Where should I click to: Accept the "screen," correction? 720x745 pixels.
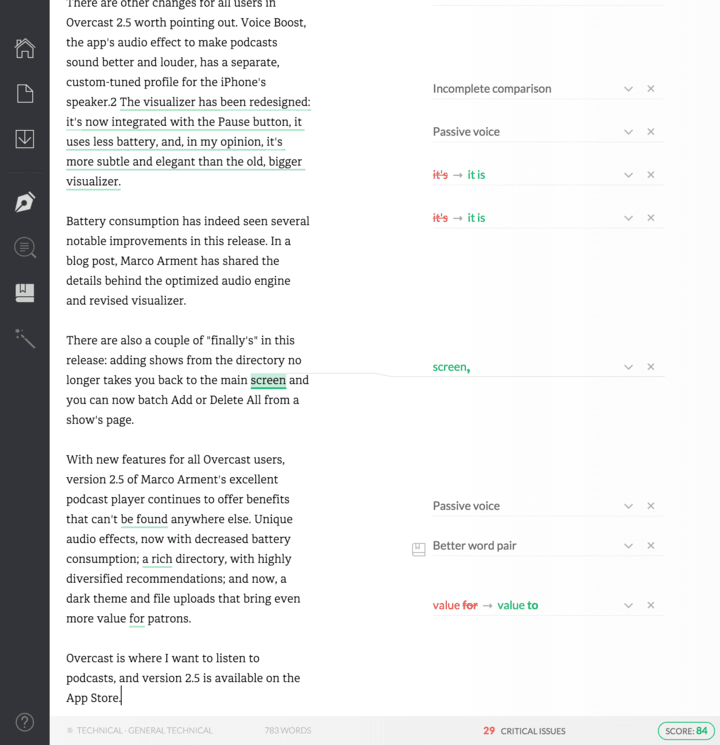click(451, 367)
